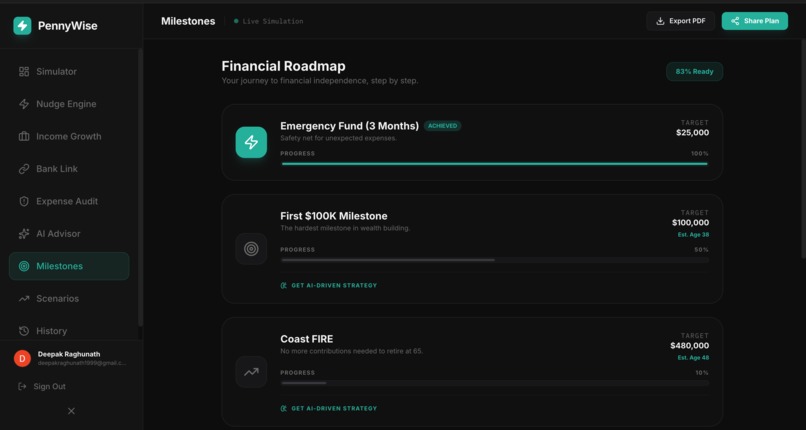Click the $100,000 target value
The width and height of the screenshot is (806, 430).
coord(690,222)
